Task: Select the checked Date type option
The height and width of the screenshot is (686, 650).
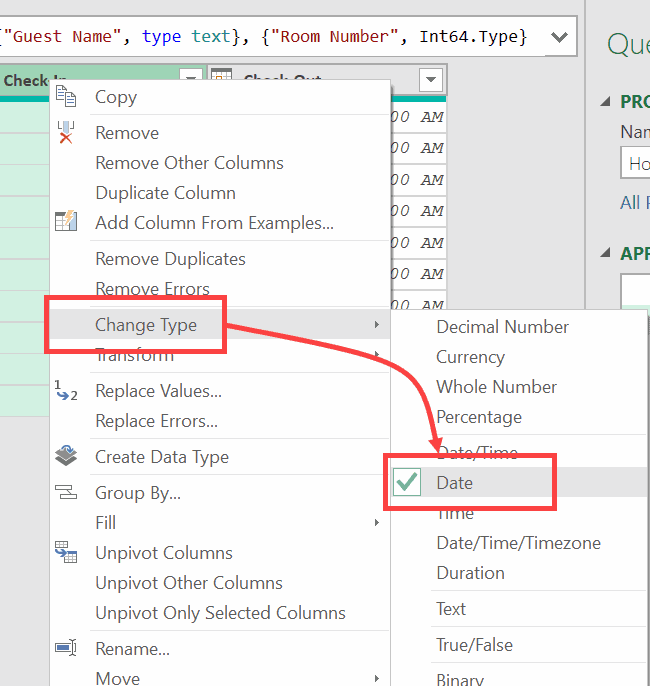Action: click(518, 483)
